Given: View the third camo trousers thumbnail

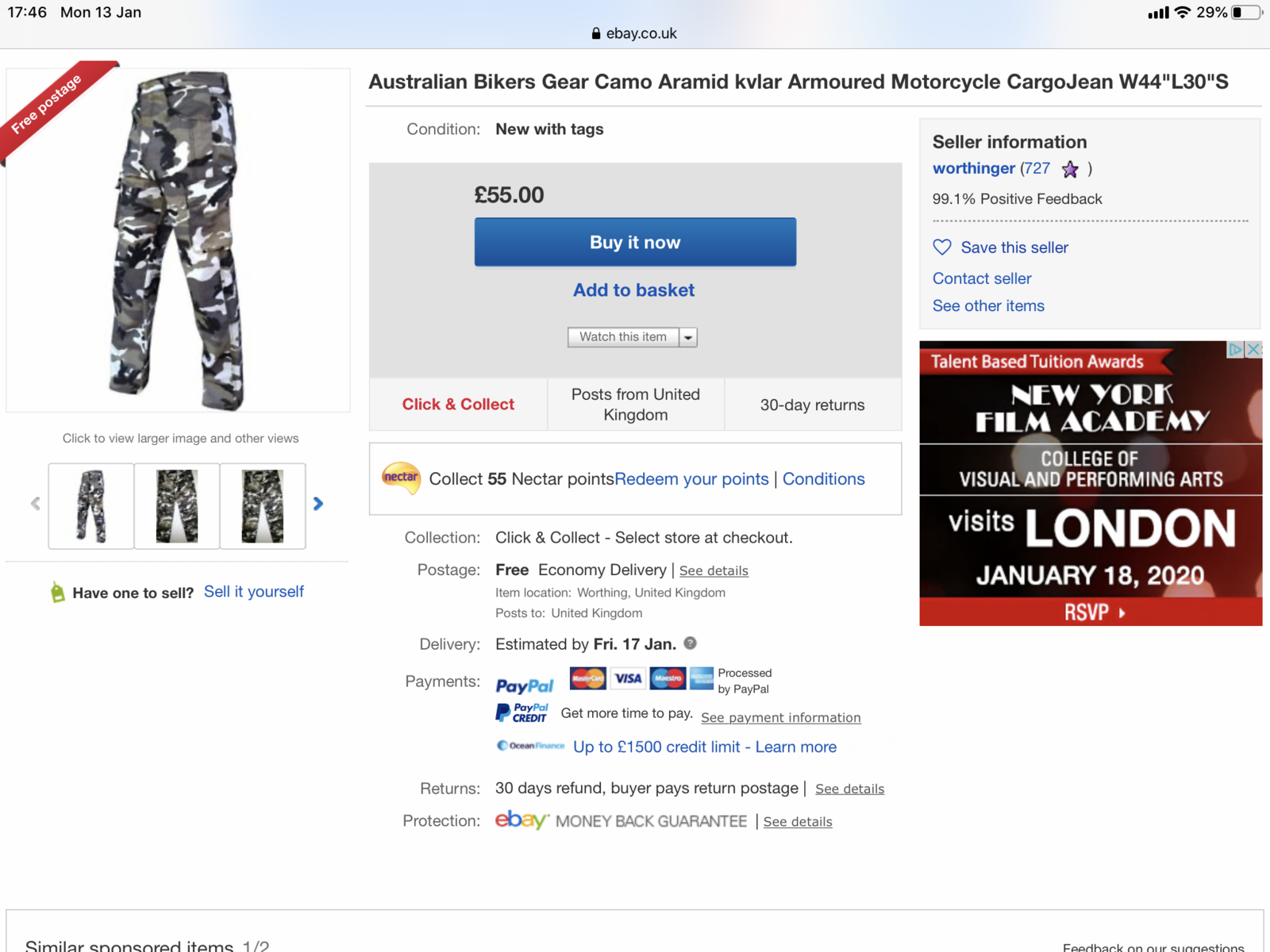Looking at the screenshot, I should pos(263,506).
